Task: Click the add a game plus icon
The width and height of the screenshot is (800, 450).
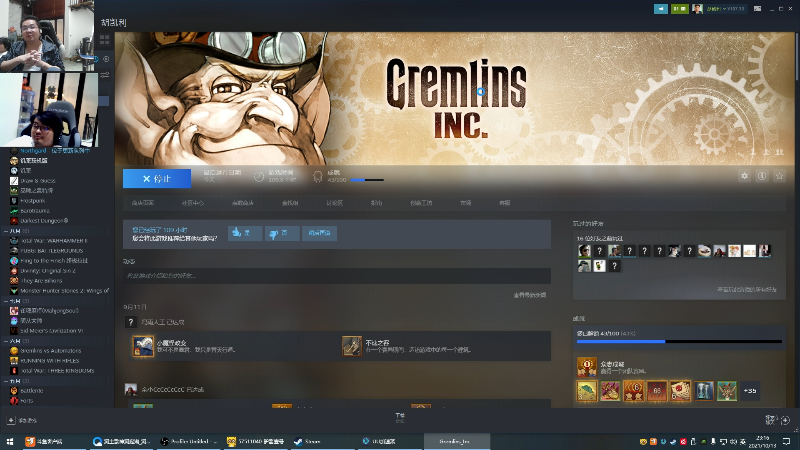Action: [x=11, y=420]
